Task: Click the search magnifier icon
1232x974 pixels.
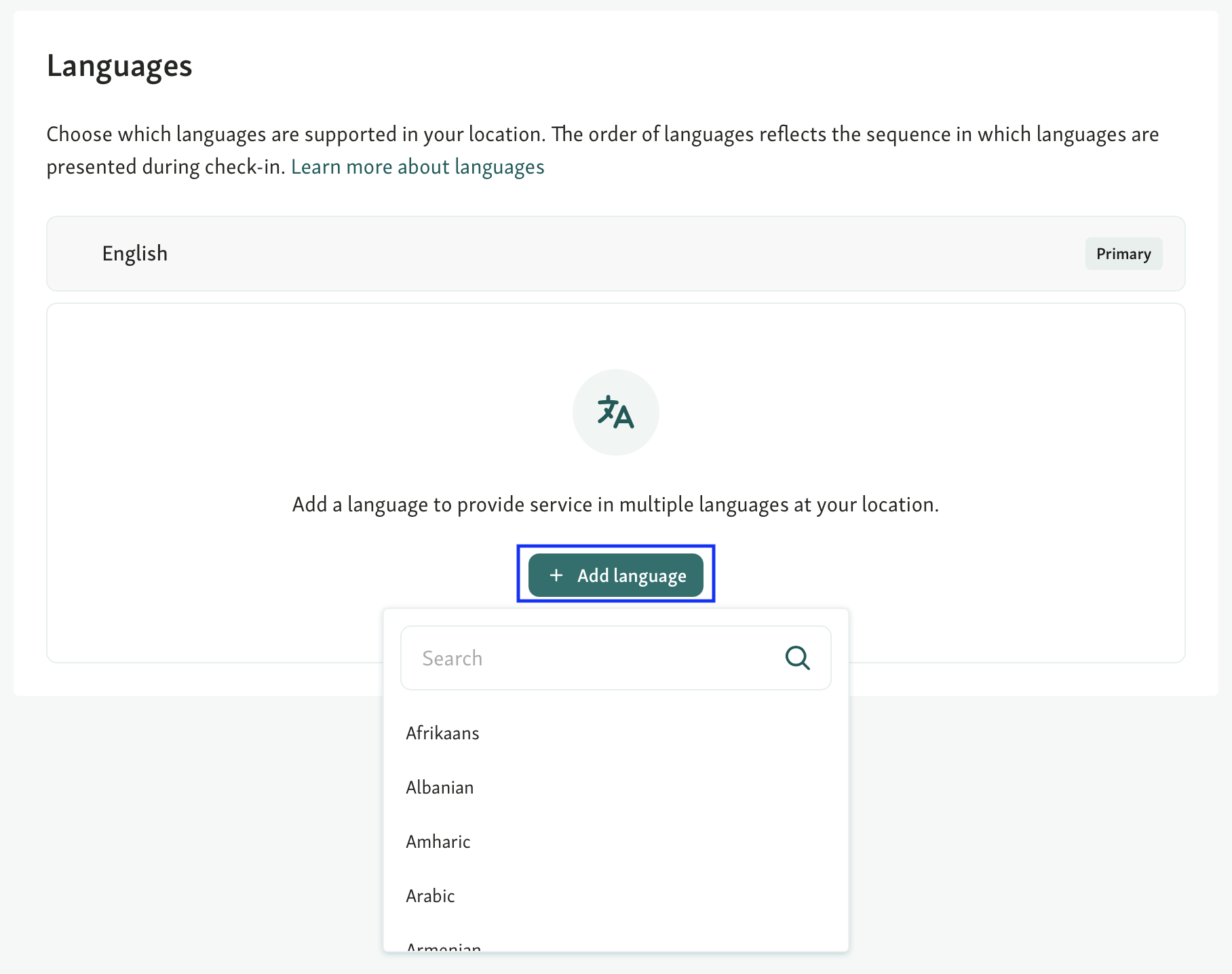Action: tap(797, 657)
